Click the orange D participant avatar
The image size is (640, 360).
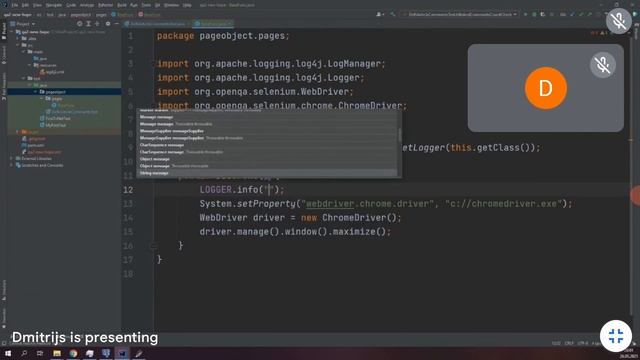546,88
